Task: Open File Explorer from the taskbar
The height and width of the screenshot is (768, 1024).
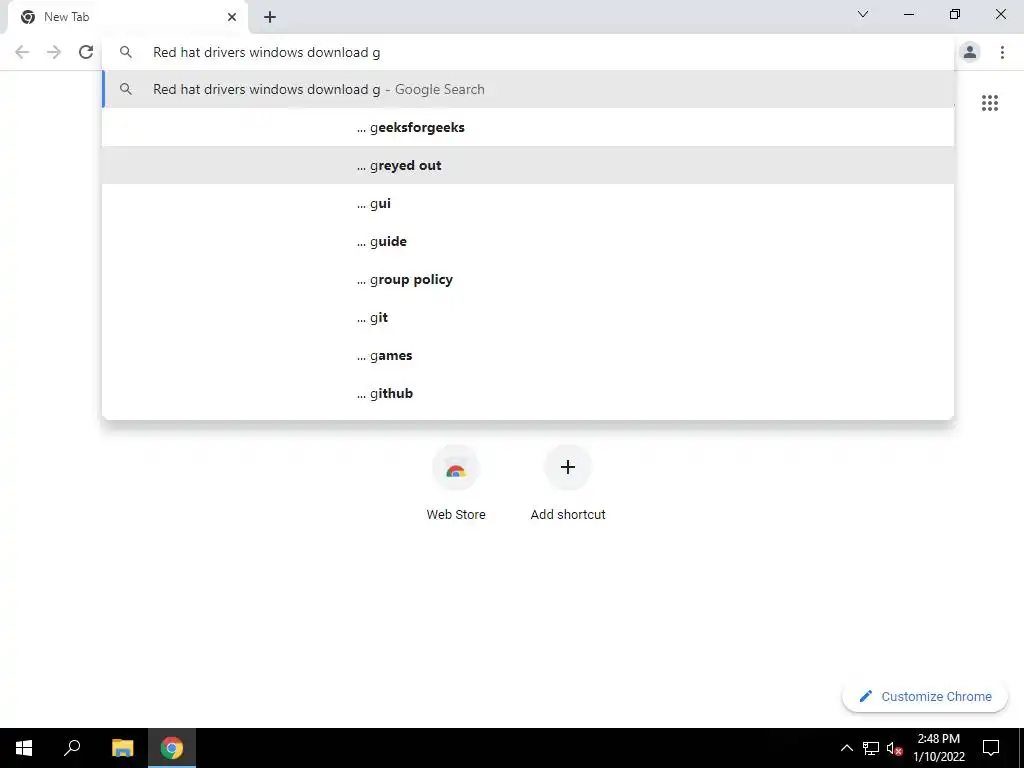Action: [x=122, y=748]
